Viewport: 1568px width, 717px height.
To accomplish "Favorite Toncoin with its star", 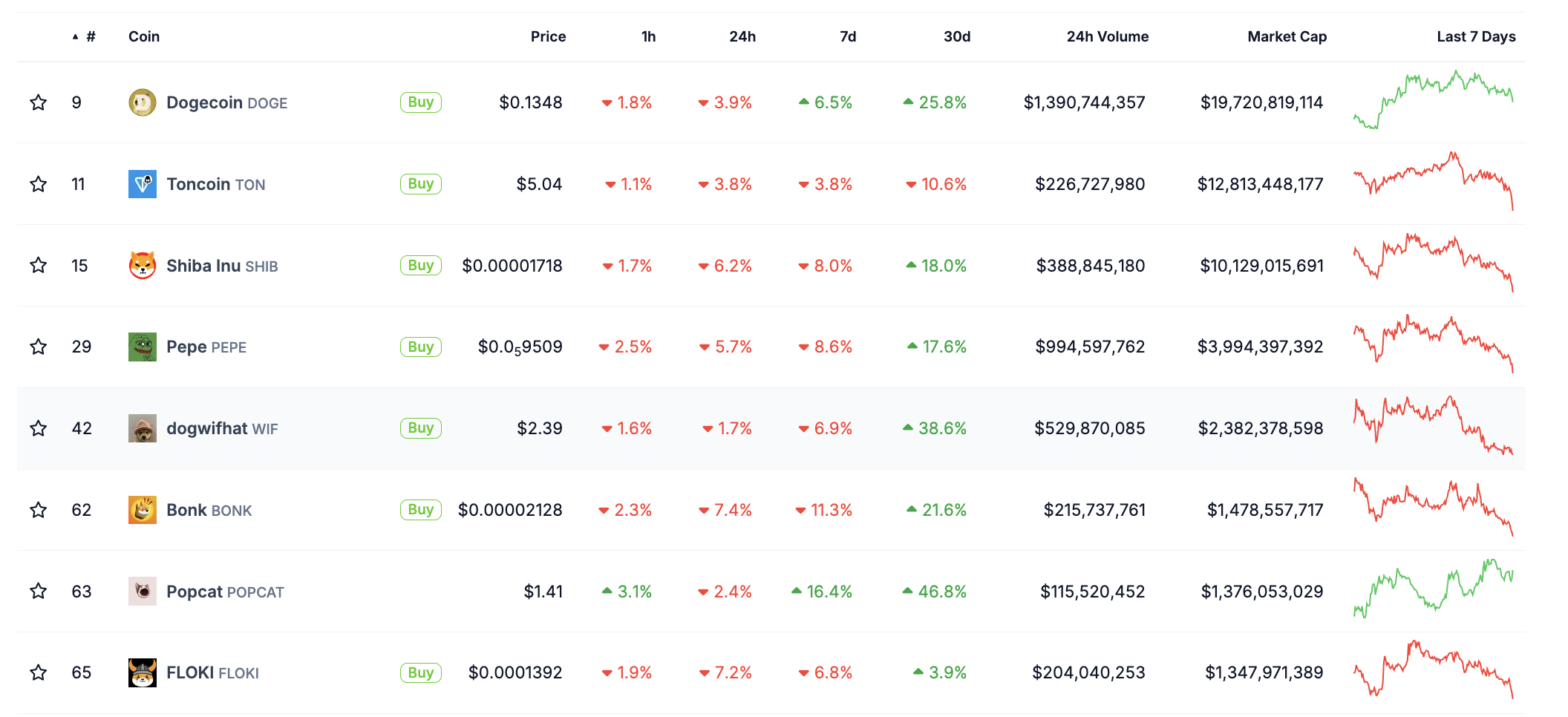I will tap(39, 184).
